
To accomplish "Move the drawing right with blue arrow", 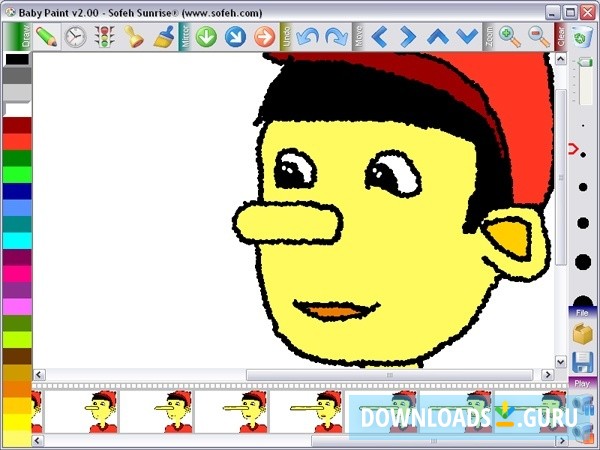I will click(408, 37).
